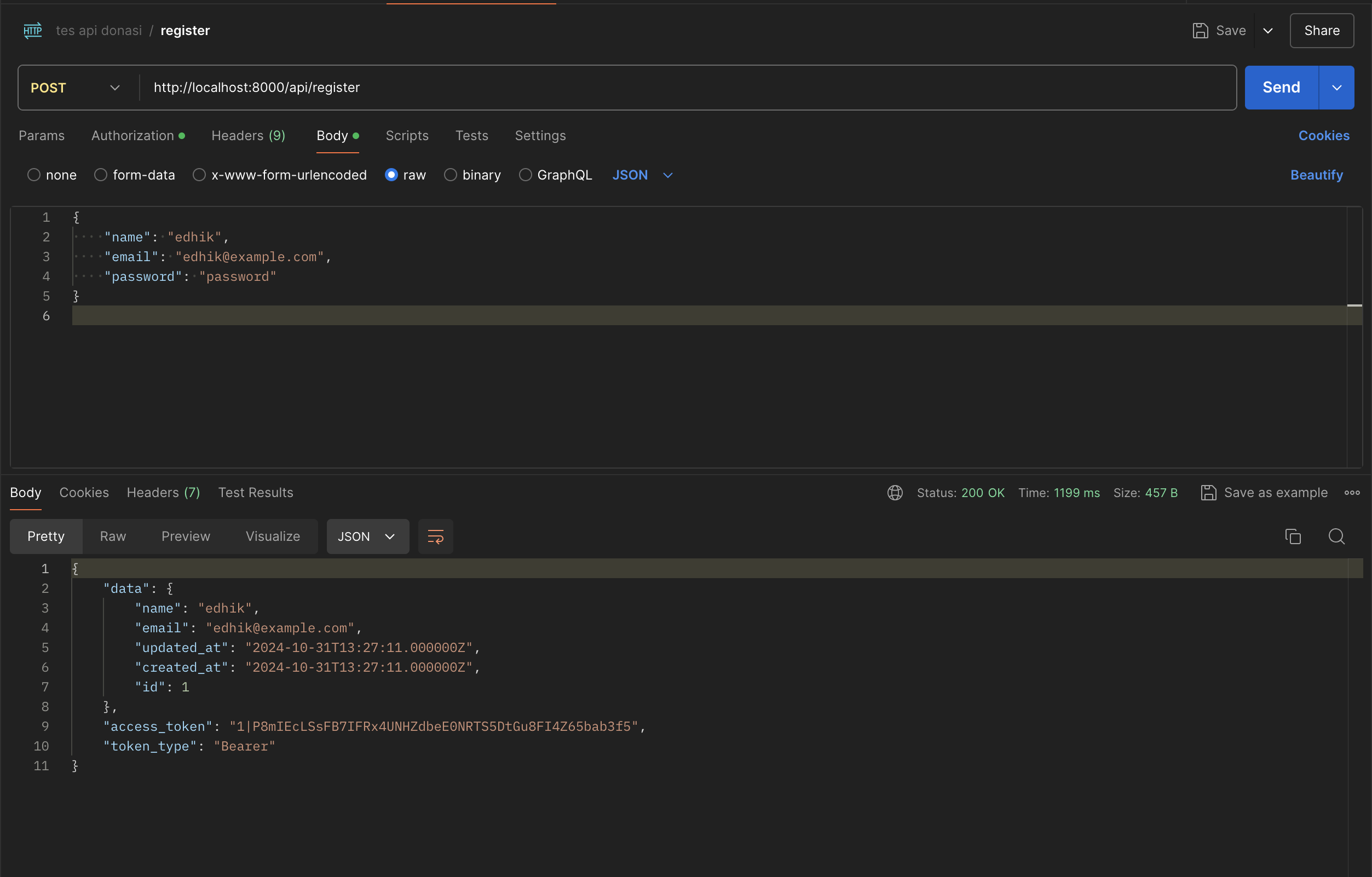Open the Cookies link at right
1372x877 pixels.
[x=1324, y=136]
